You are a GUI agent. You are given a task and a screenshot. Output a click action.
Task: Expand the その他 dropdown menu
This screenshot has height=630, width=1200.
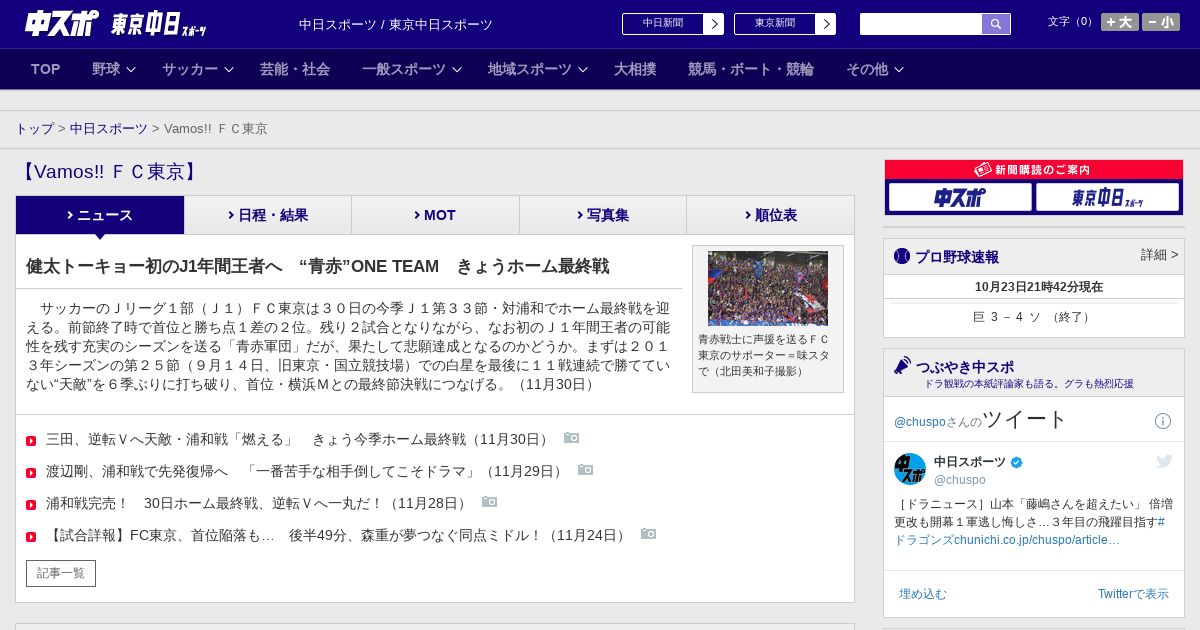(x=875, y=69)
